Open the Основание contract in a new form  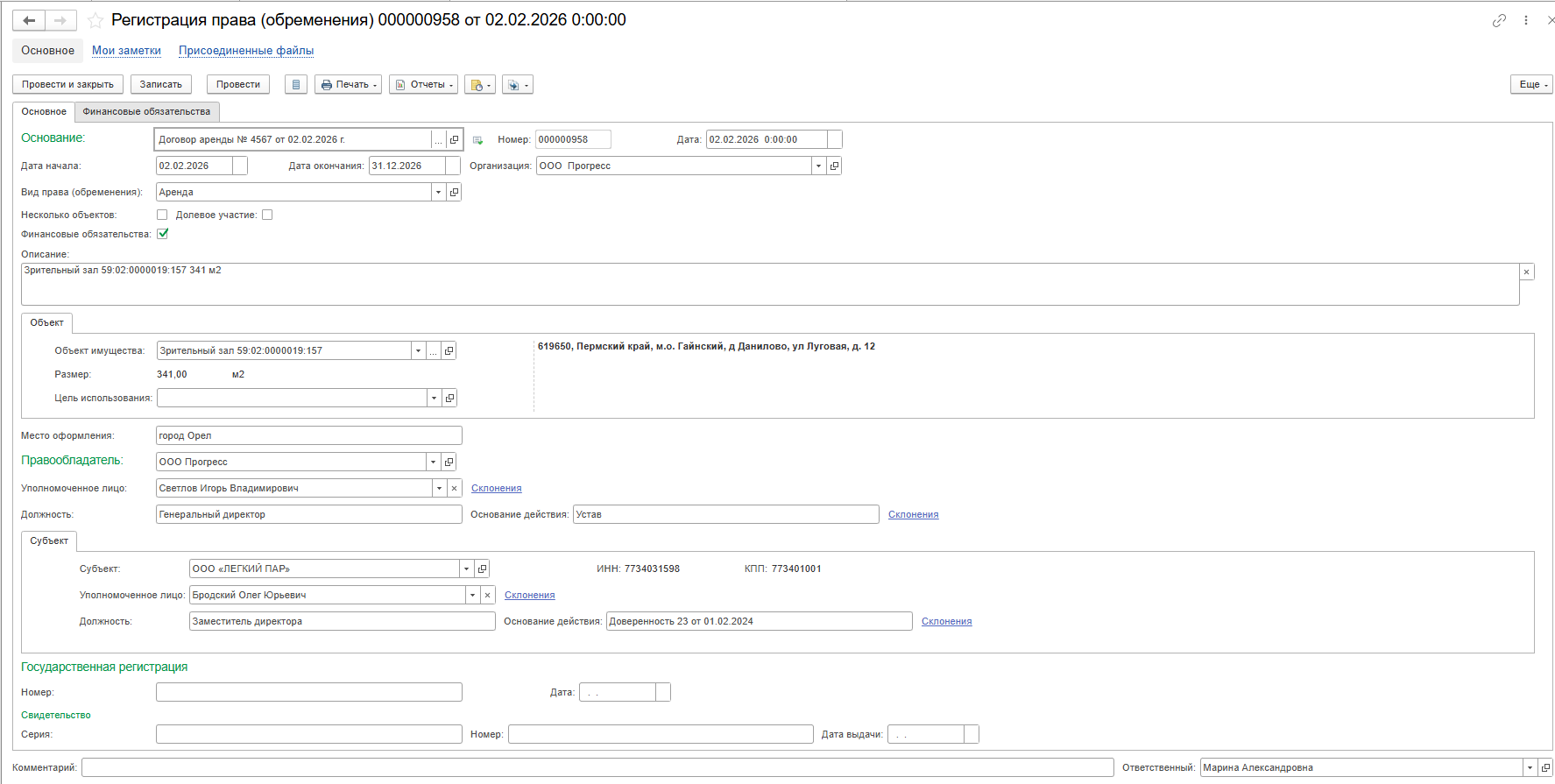click(x=454, y=139)
